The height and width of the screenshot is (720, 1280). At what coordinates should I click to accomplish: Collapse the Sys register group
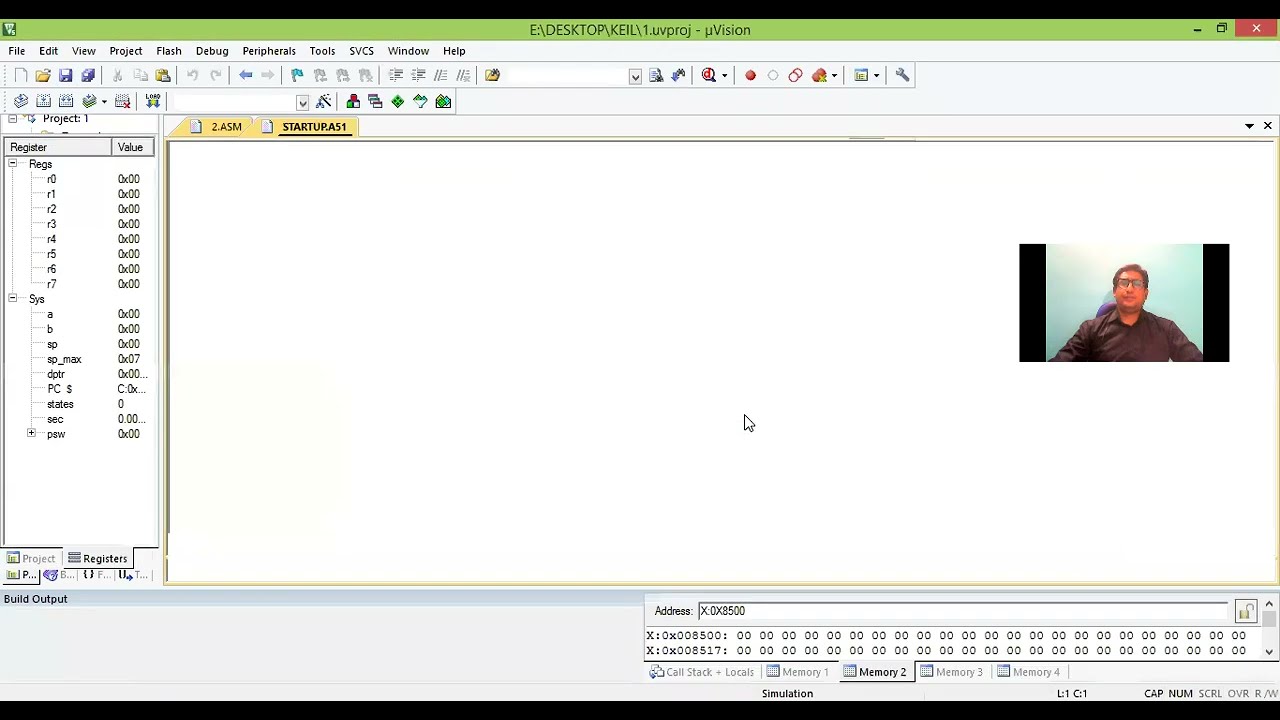pyautogui.click(x=12, y=298)
